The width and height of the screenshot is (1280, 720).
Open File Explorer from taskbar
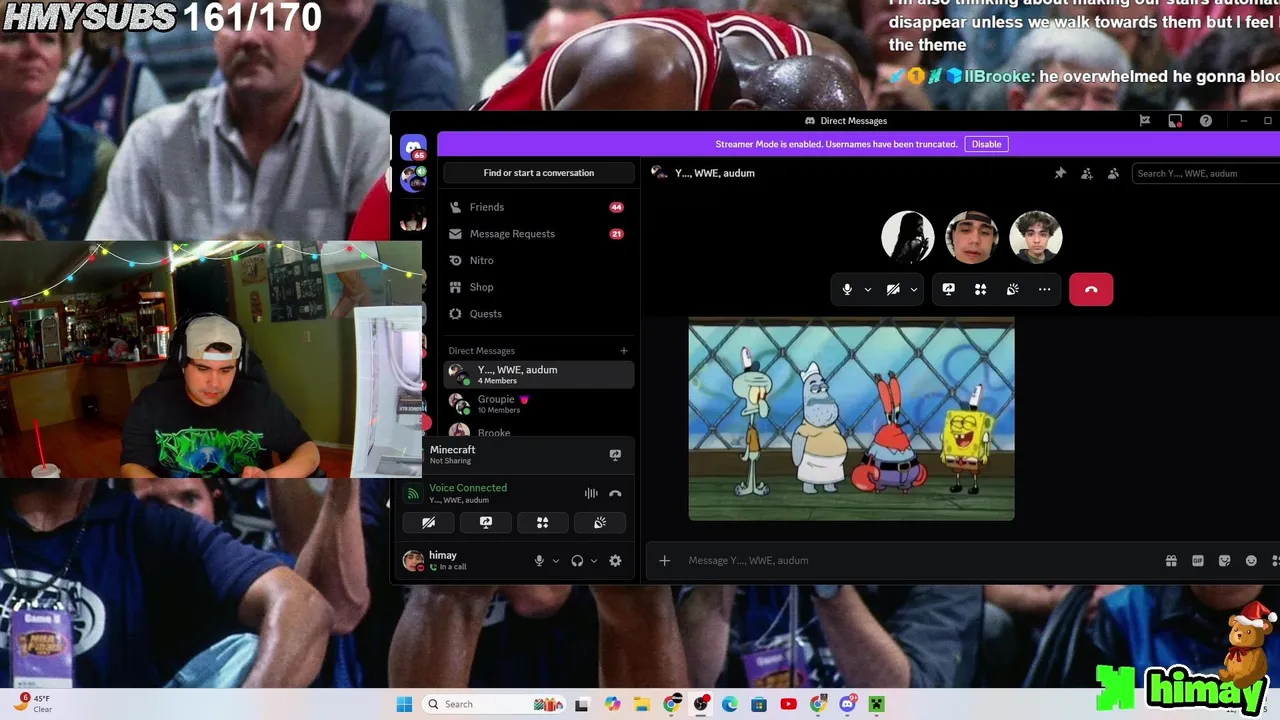[x=642, y=704]
